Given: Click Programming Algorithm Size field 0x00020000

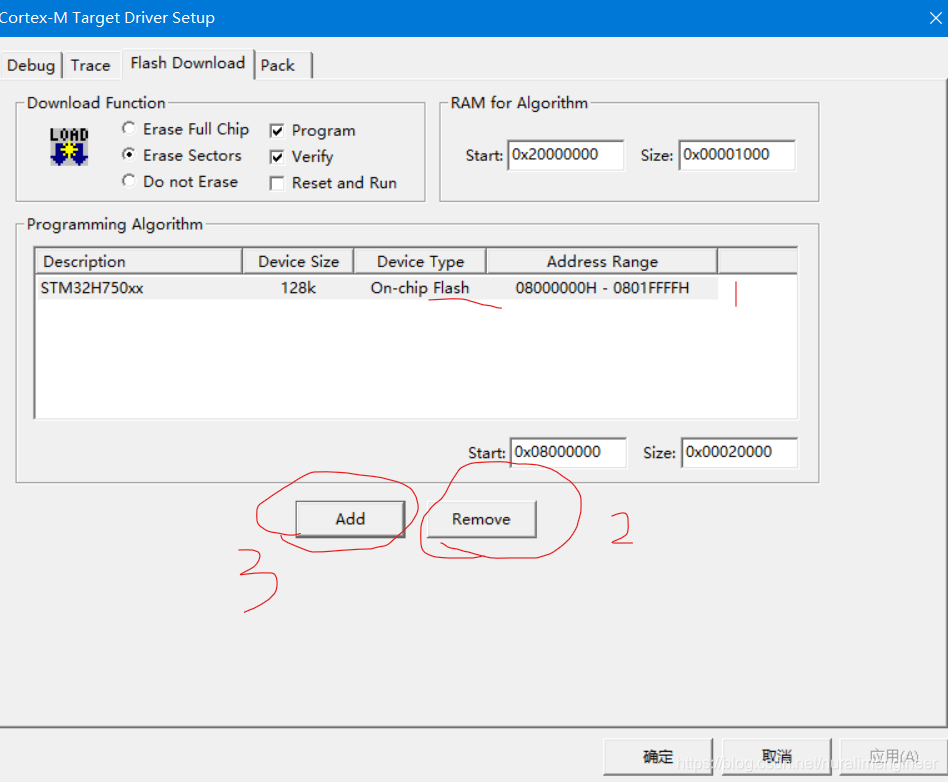Looking at the screenshot, I should tap(739, 452).
